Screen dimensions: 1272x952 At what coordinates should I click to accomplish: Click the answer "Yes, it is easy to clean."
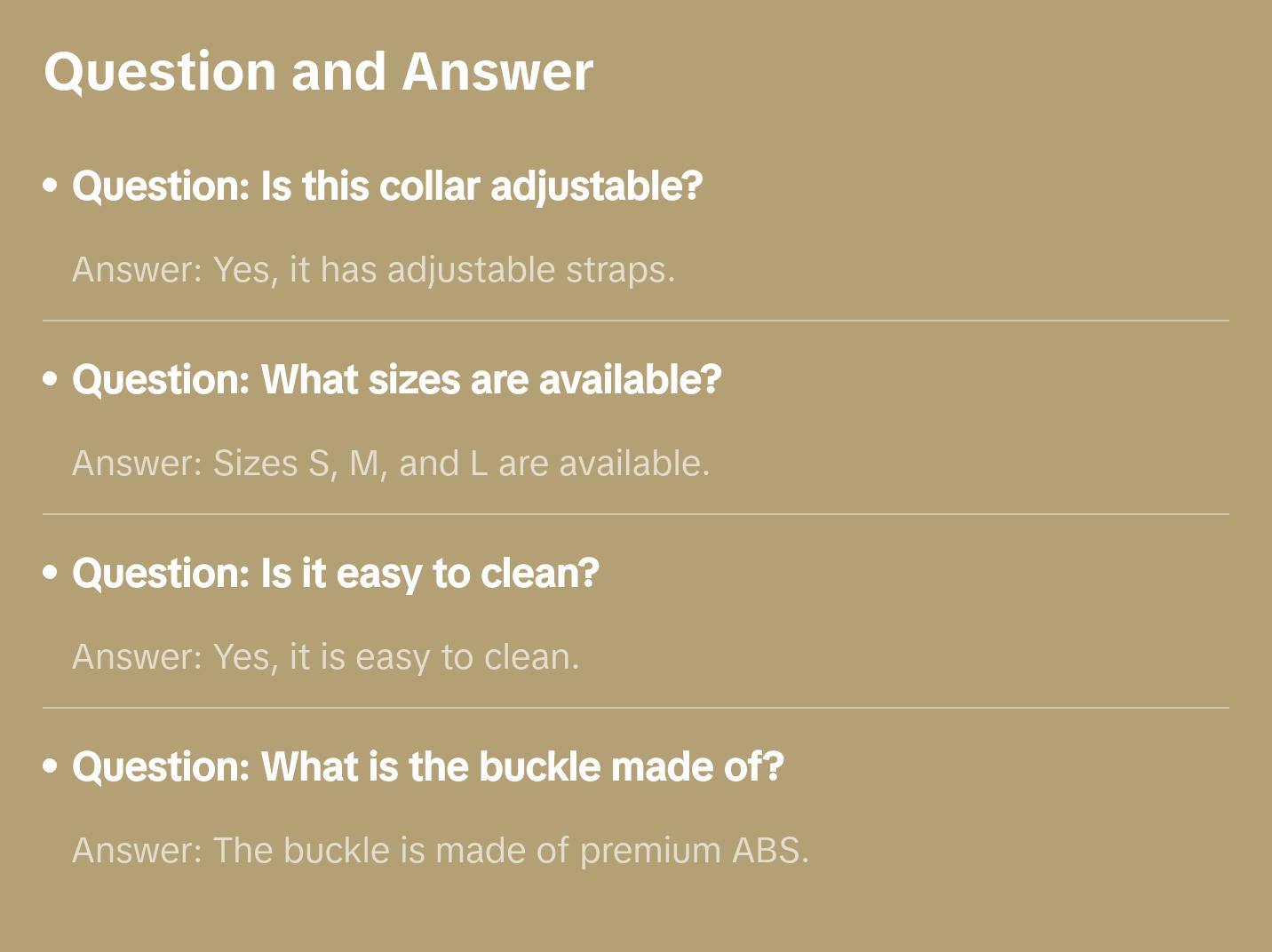[325, 657]
